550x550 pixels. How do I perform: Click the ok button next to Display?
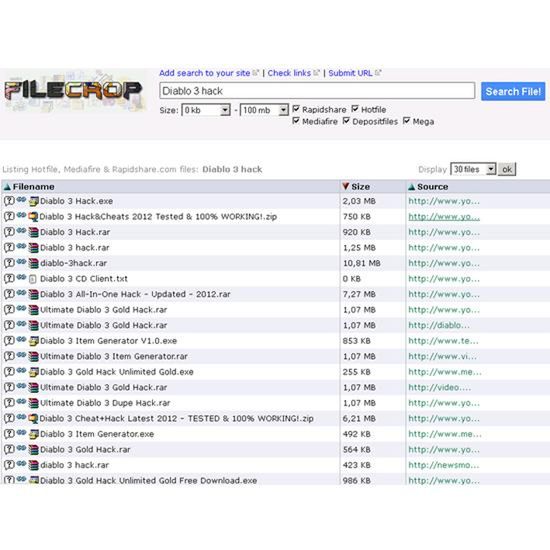[x=507, y=169]
